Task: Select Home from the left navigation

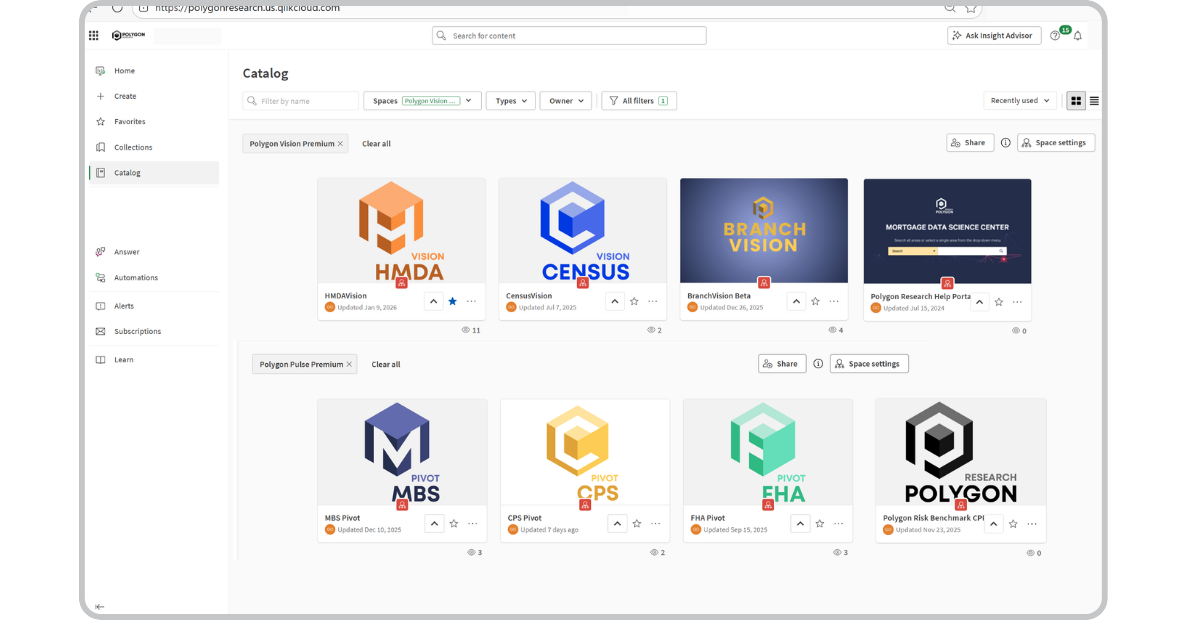Action: tap(124, 70)
